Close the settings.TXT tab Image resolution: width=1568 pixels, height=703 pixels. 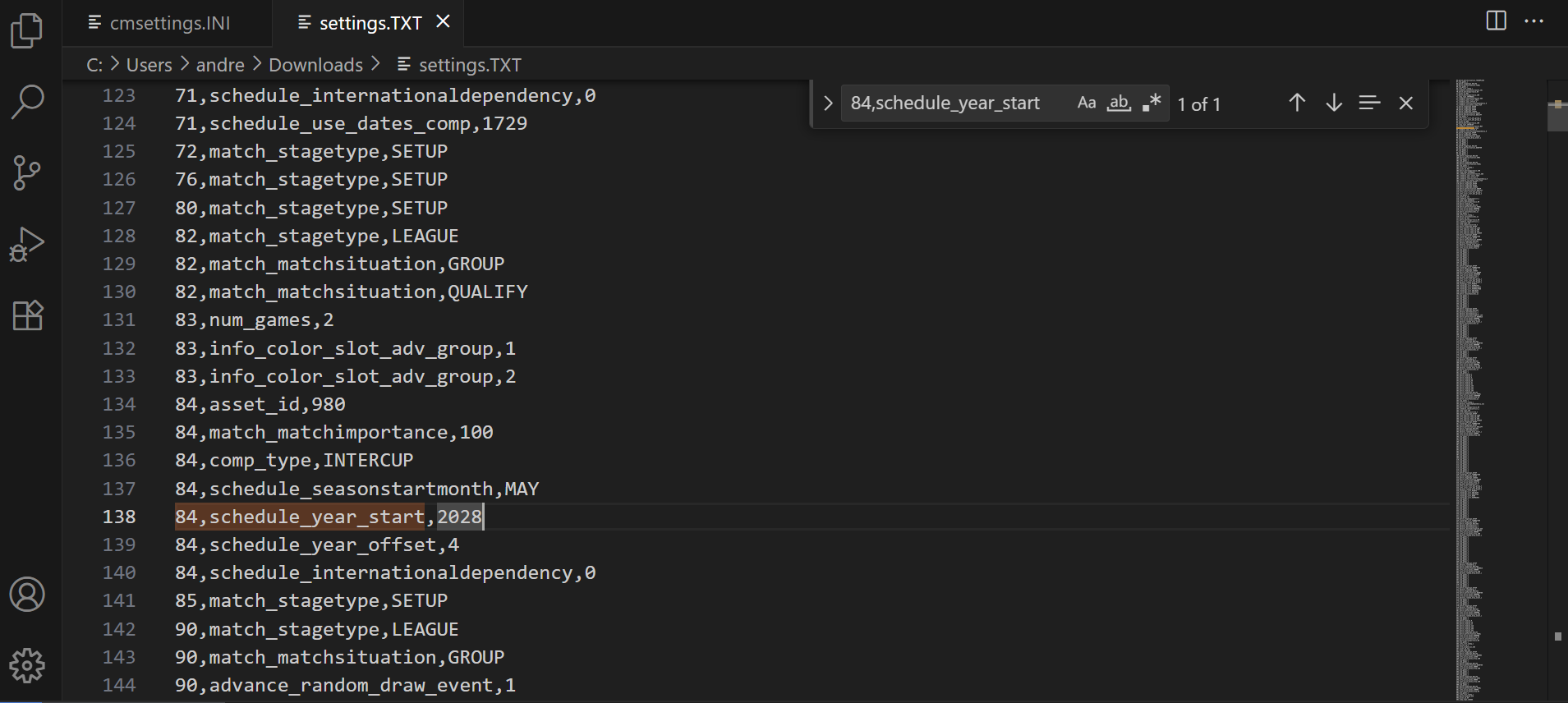tap(443, 22)
